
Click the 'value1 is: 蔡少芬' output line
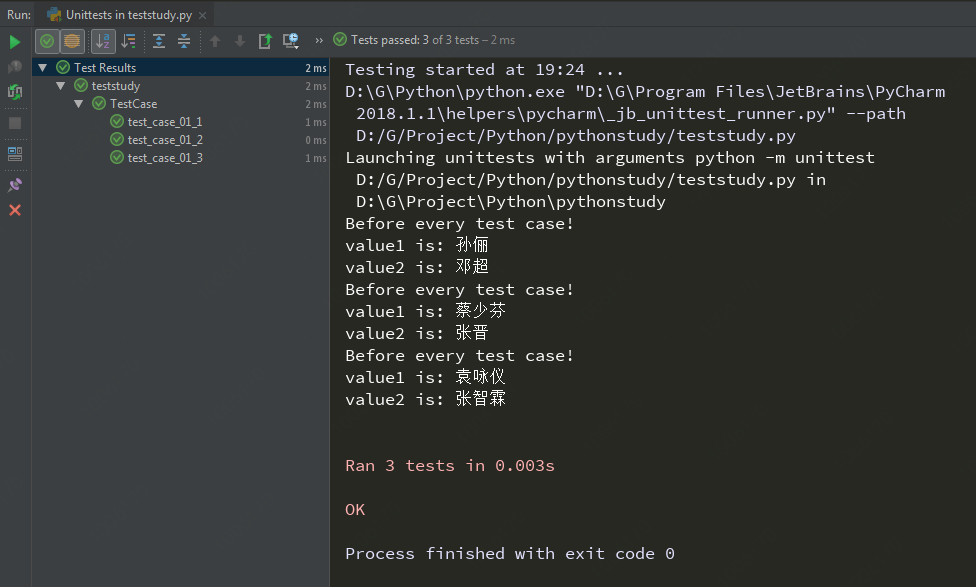[425, 311]
